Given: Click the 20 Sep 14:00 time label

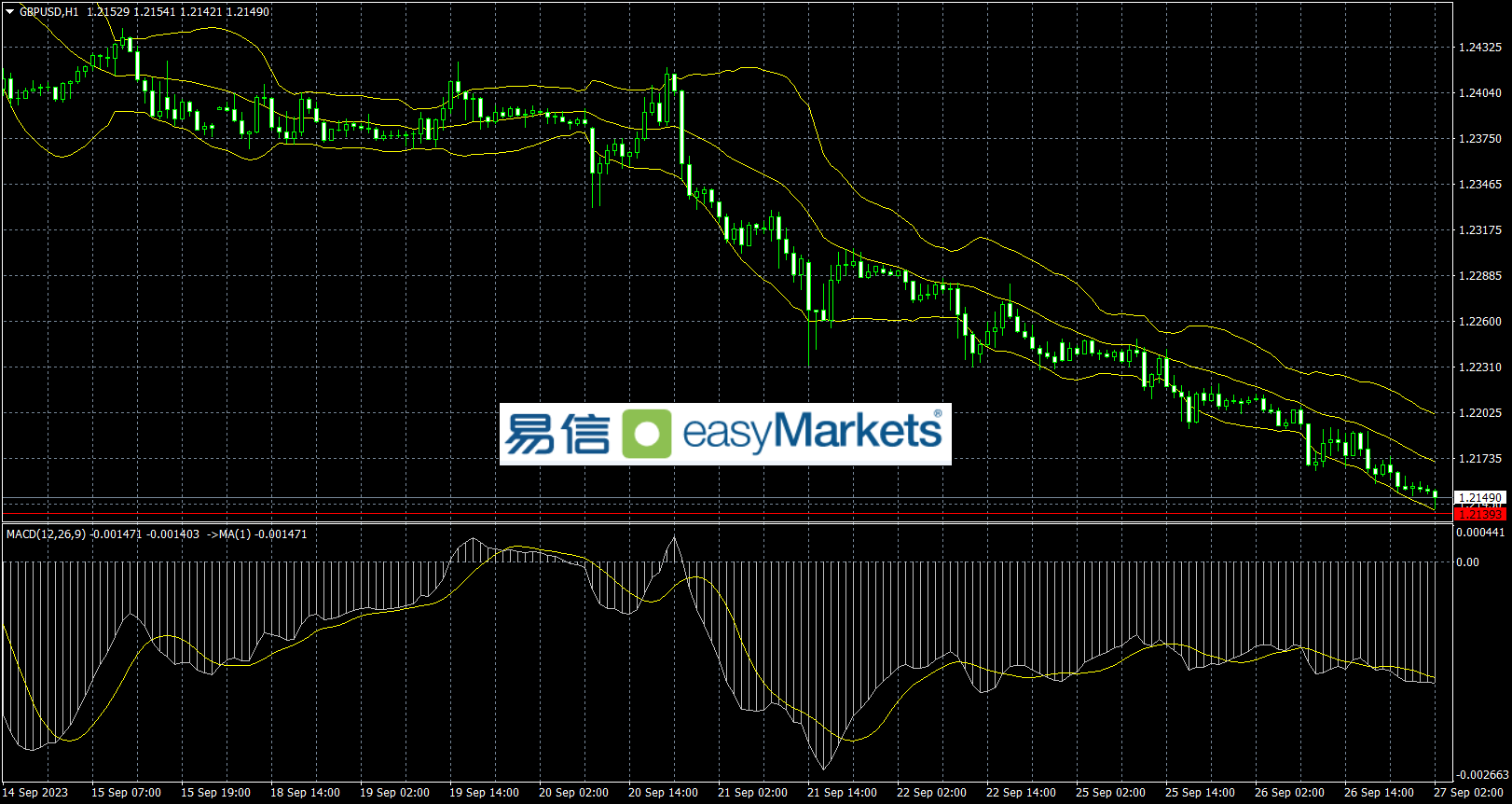Looking at the screenshot, I should click(x=663, y=793).
